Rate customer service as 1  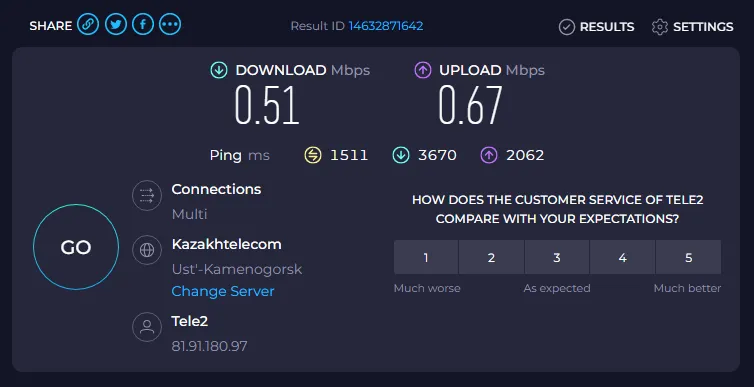tap(426, 258)
